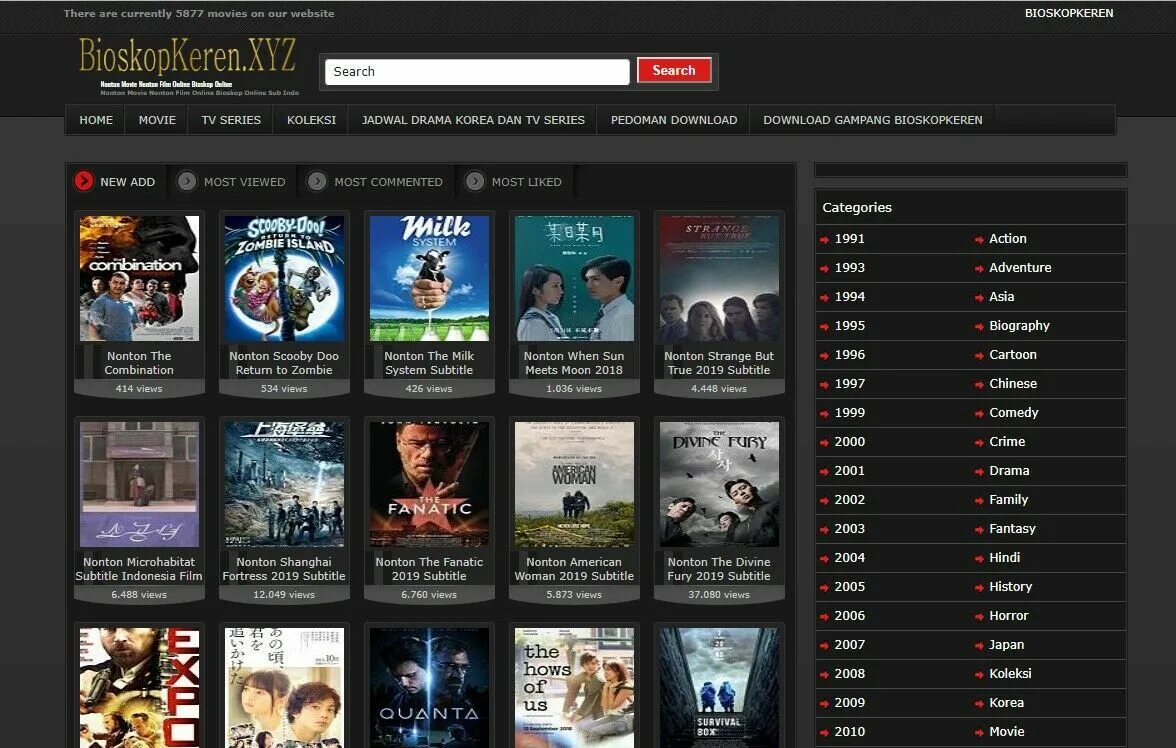Open The Divine Fury movie poster
The image size is (1176, 748).
(x=719, y=484)
